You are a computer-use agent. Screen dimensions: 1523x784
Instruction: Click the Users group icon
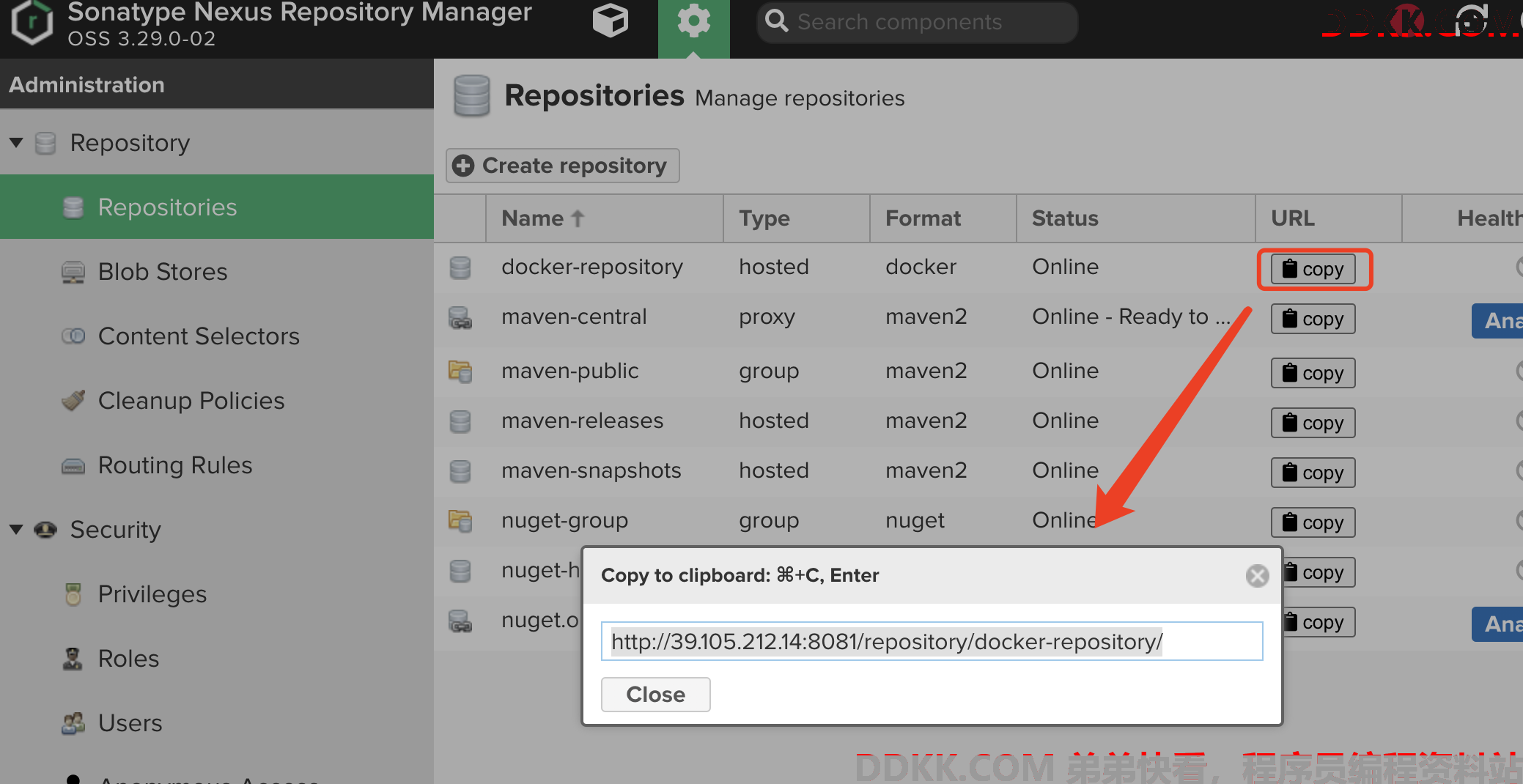pyautogui.click(x=73, y=723)
